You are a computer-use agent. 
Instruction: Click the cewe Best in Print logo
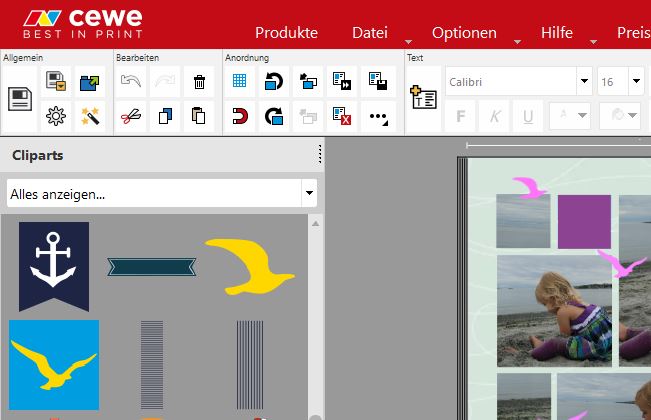click(83, 24)
